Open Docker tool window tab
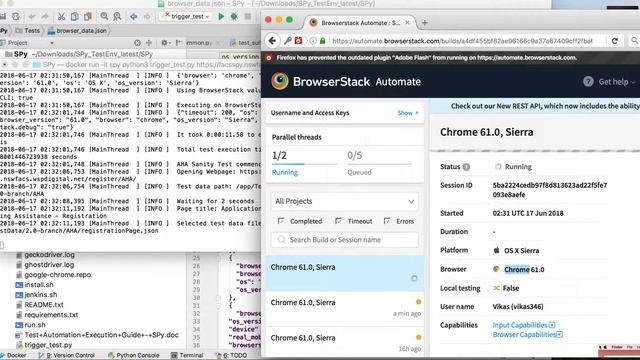640x360 pixels. (x=13, y=355)
